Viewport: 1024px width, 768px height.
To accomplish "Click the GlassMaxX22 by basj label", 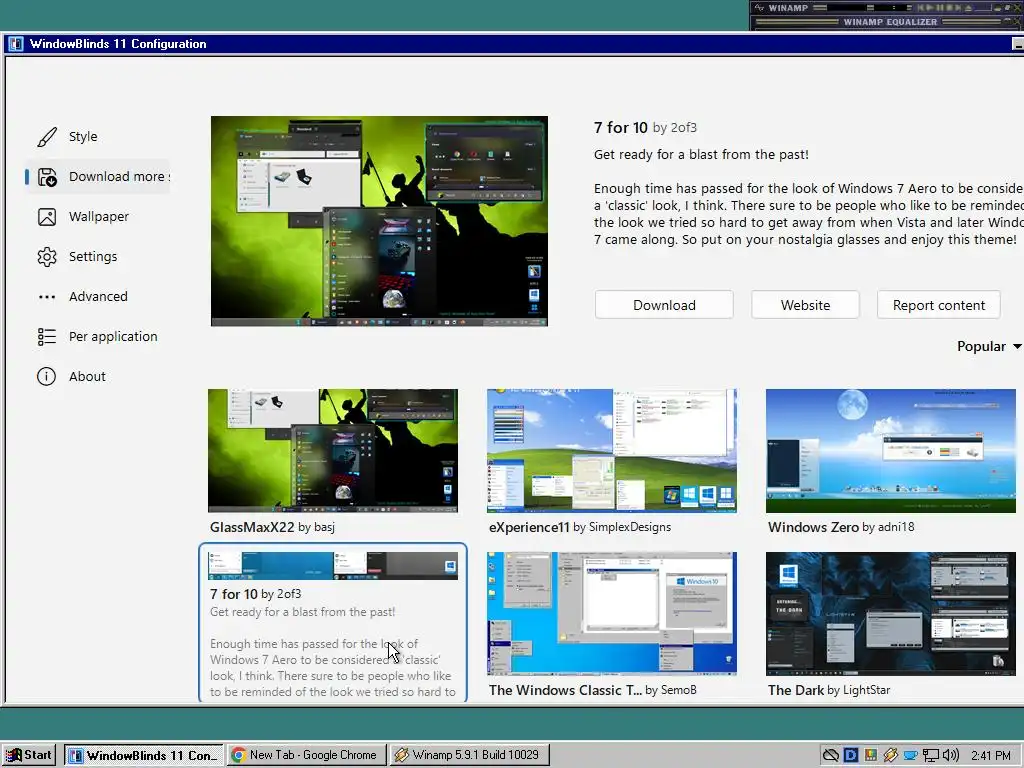I will [x=272, y=527].
